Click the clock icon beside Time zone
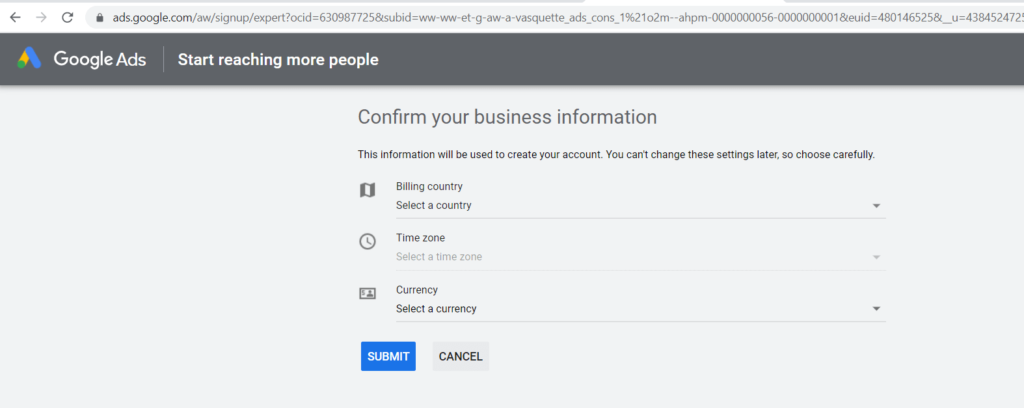Viewport: 1024px width, 408px height. (x=368, y=242)
